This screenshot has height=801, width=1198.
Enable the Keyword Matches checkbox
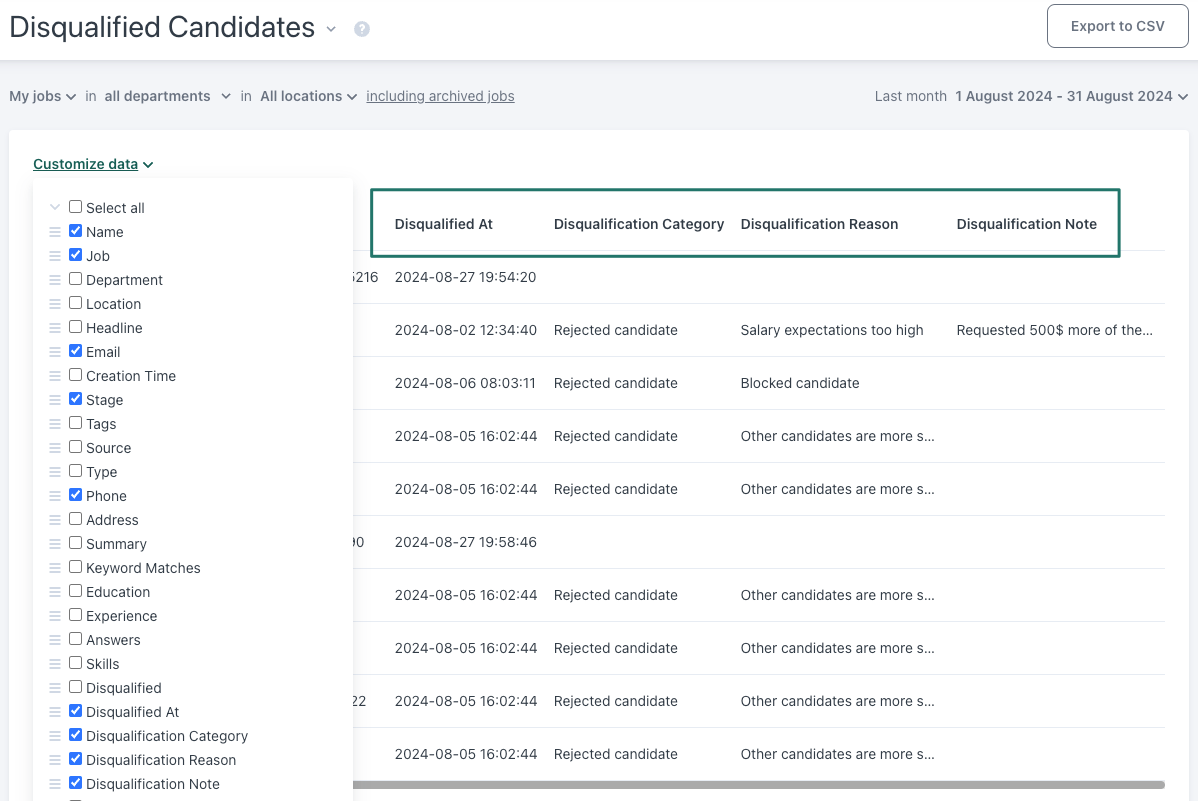(75, 567)
